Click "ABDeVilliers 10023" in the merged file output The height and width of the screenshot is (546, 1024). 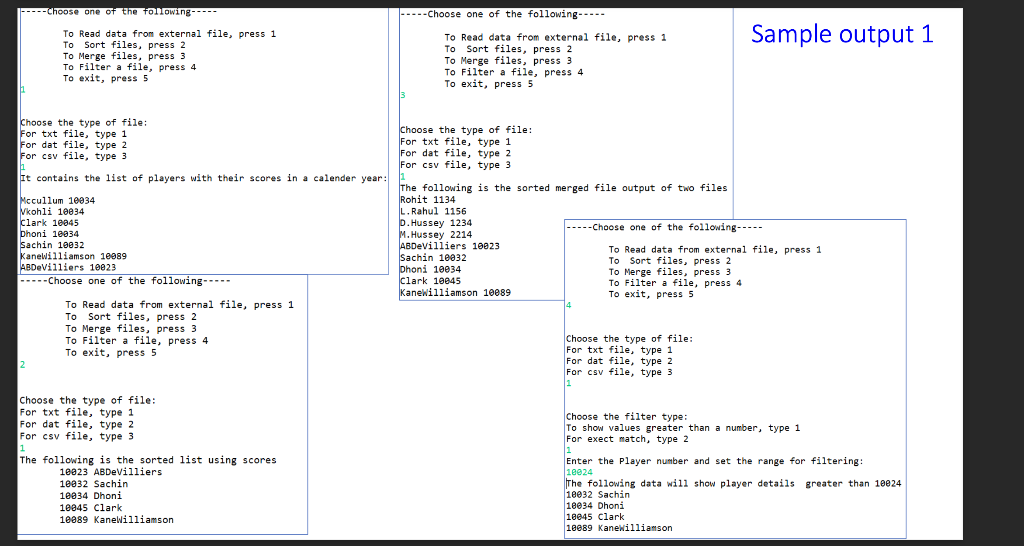(450, 246)
